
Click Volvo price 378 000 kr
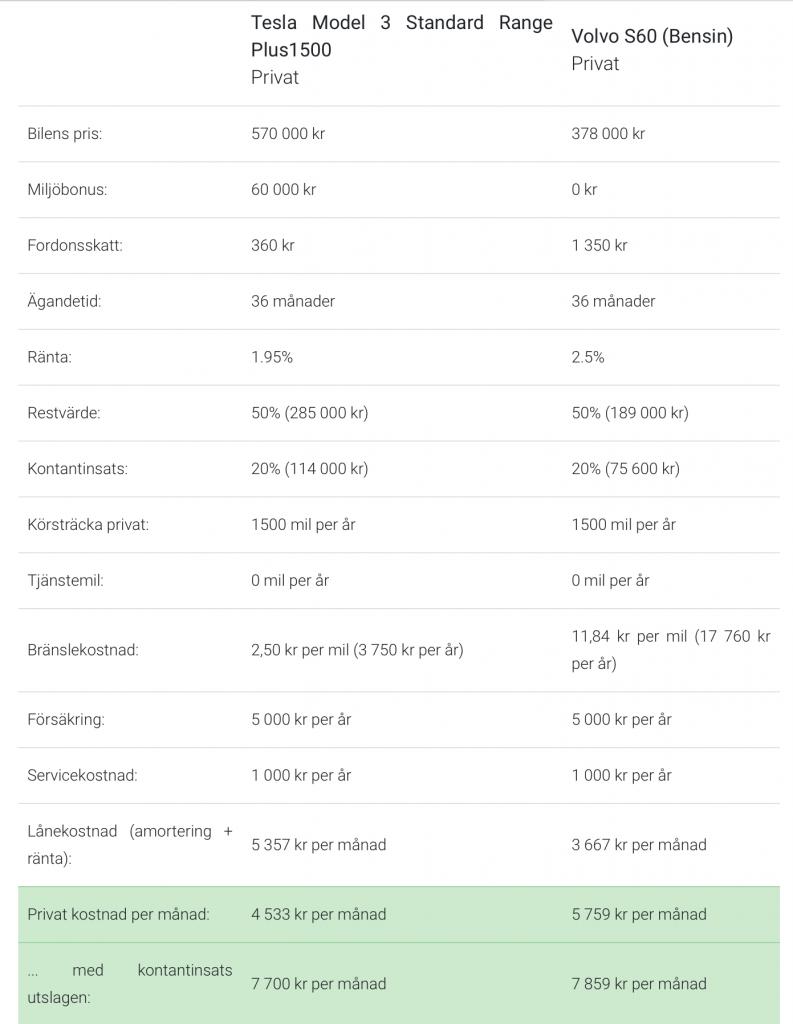pos(608,134)
